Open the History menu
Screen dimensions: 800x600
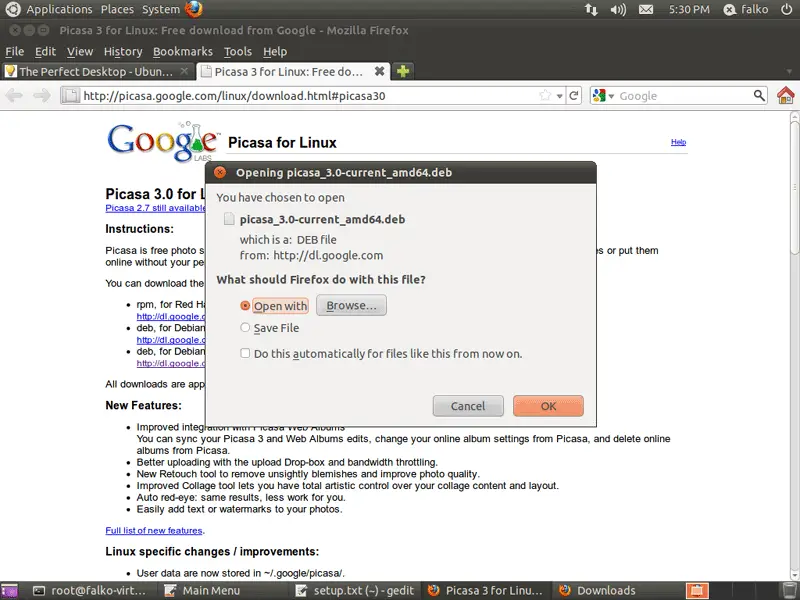click(x=123, y=52)
